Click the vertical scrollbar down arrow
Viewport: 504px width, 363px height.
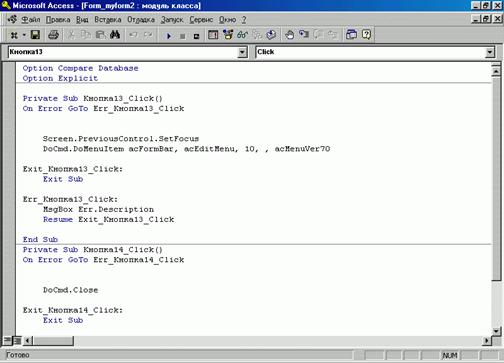[x=496, y=331]
